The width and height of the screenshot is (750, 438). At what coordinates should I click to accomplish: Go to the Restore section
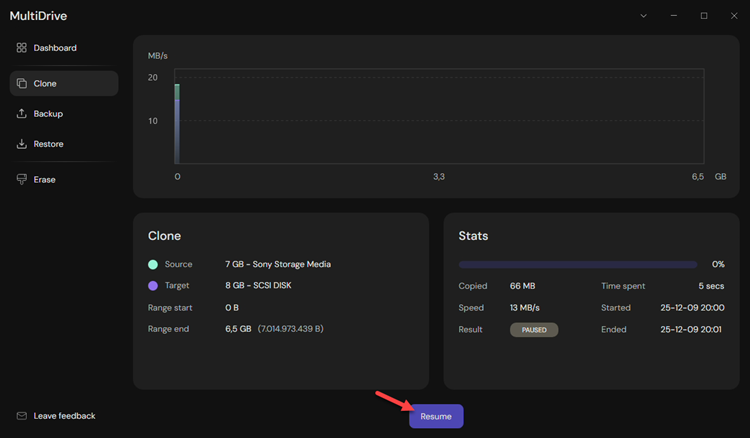pyautogui.click(x=48, y=144)
